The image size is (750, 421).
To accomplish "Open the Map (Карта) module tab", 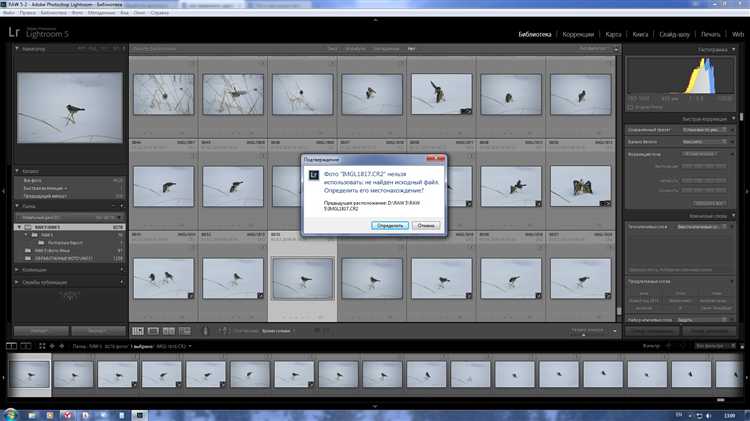I will [613, 34].
